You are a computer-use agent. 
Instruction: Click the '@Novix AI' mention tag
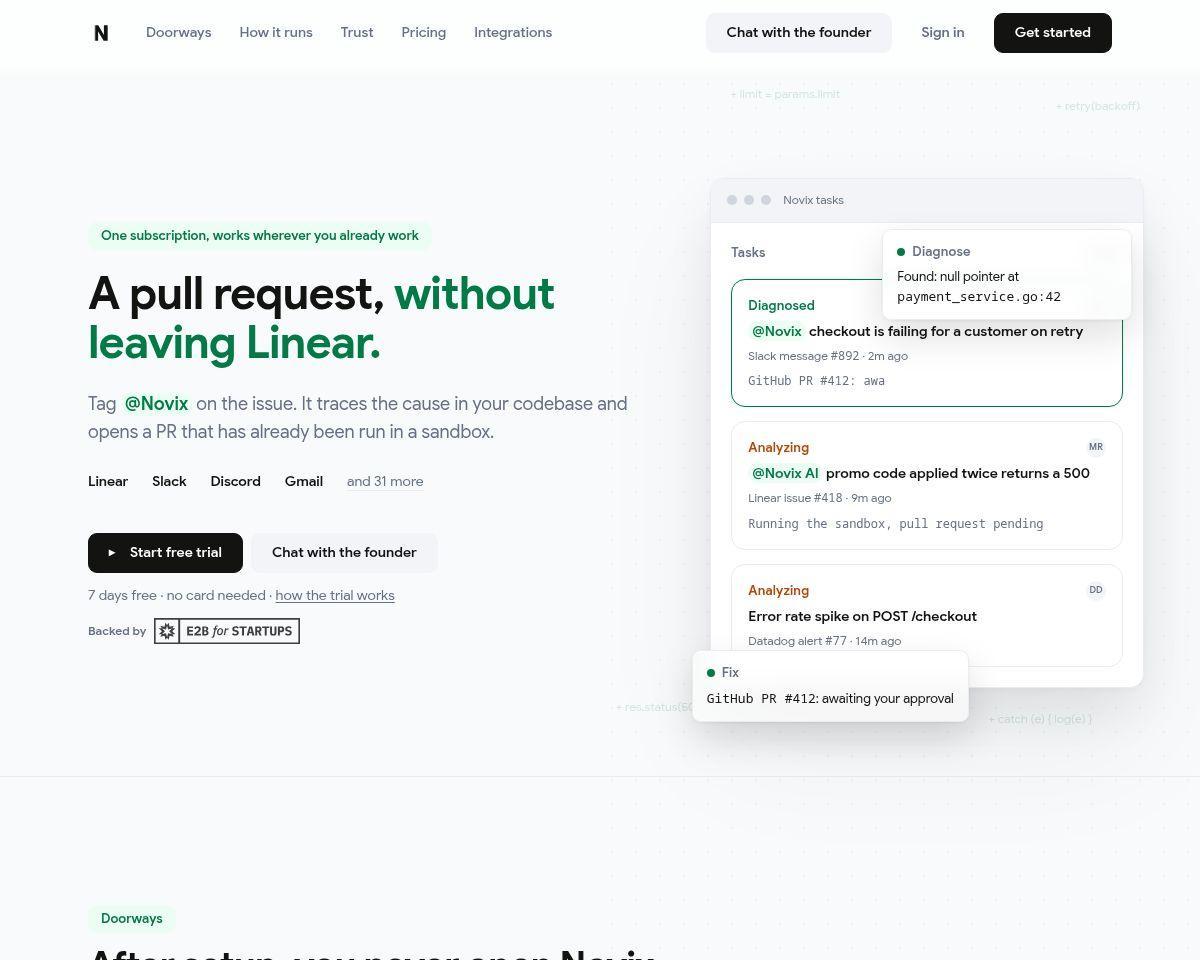pos(785,473)
